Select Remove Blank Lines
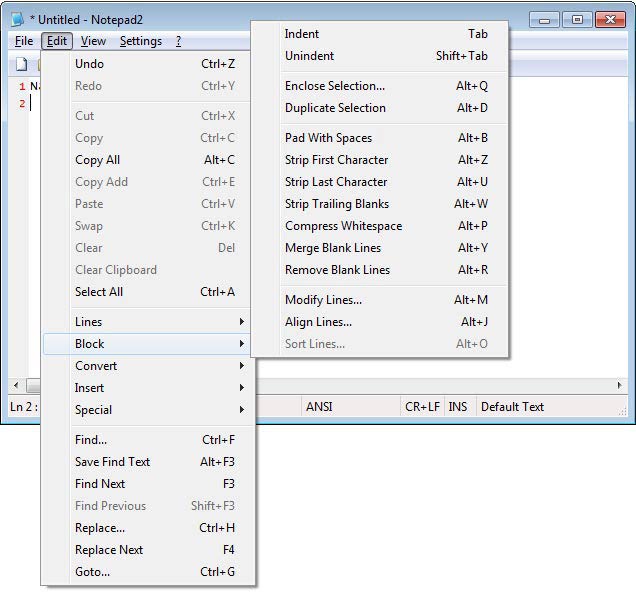The image size is (636, 595). (379, 270)
